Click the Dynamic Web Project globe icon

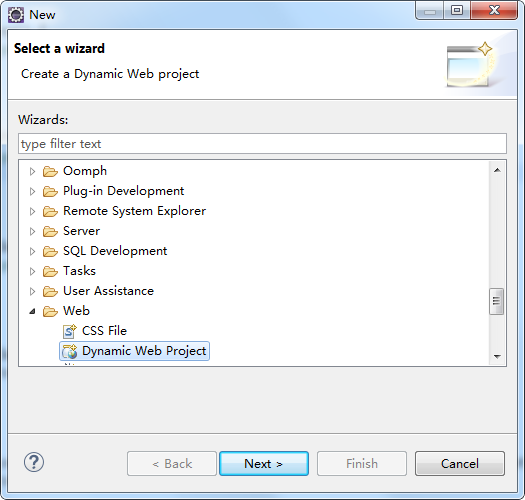tap(70, 351)
